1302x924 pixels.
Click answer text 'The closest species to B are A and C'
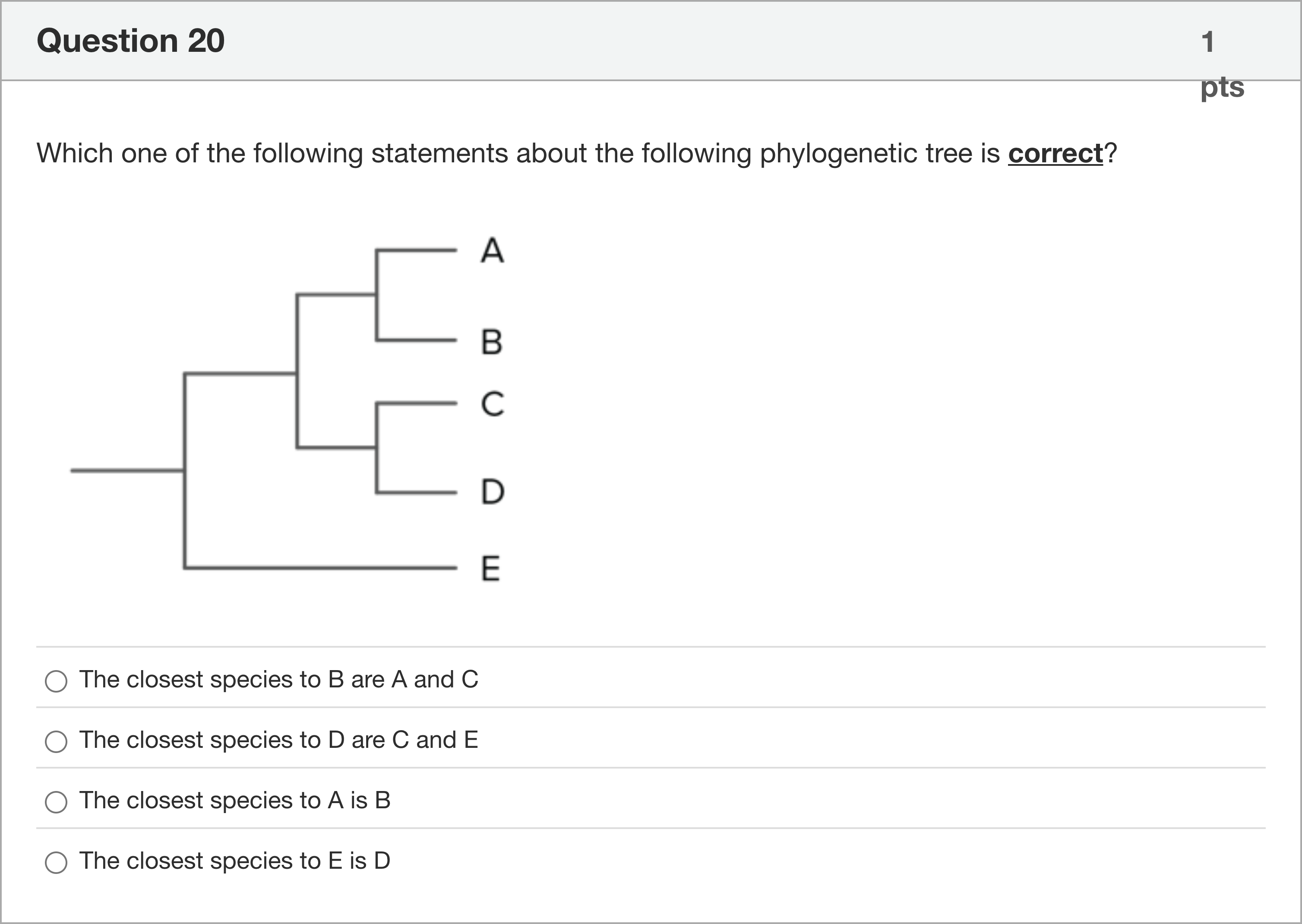(x=279, y=679)
